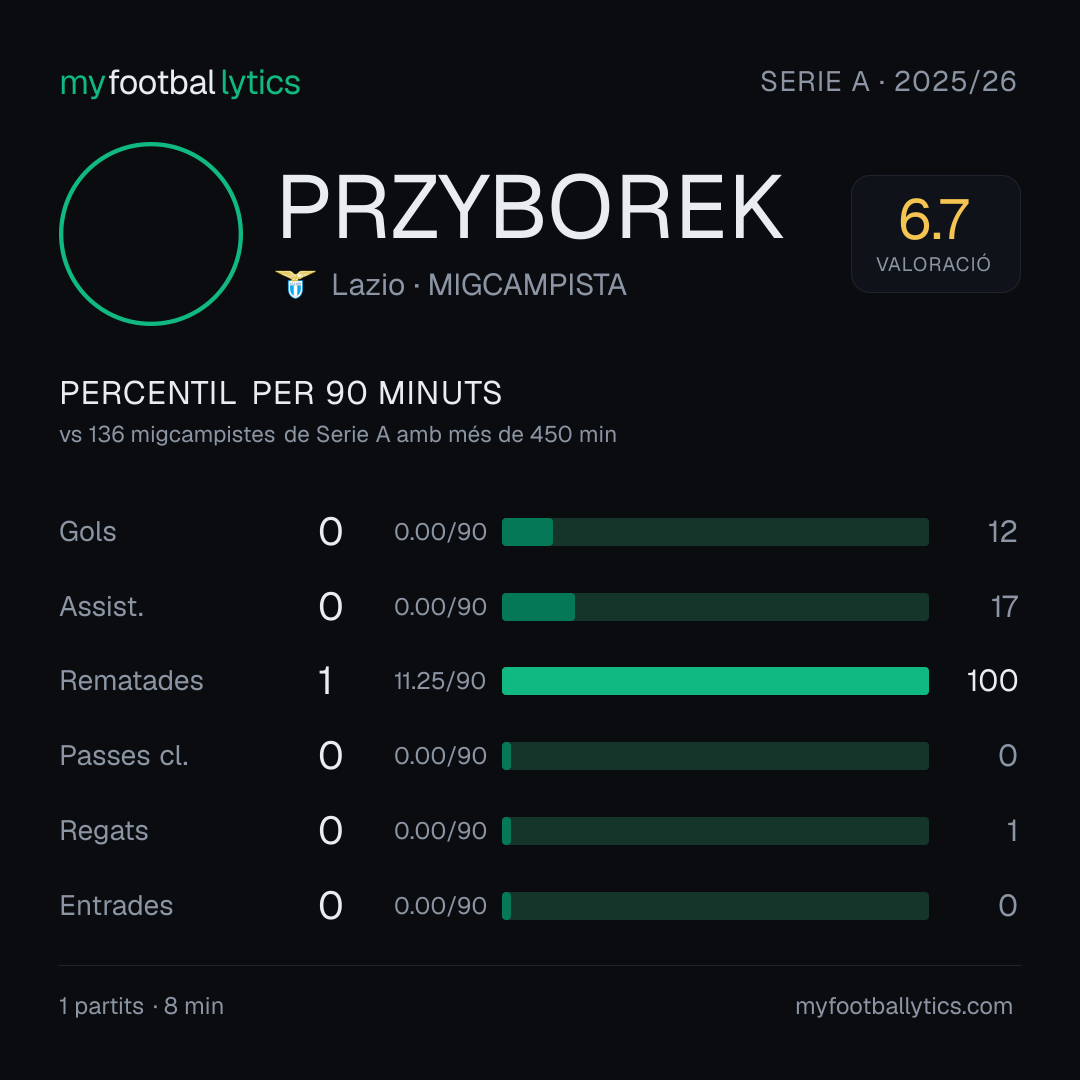Click the 100 percentile value for Rematades
Screen dimensions: 1080x1080
coord(992,681)
